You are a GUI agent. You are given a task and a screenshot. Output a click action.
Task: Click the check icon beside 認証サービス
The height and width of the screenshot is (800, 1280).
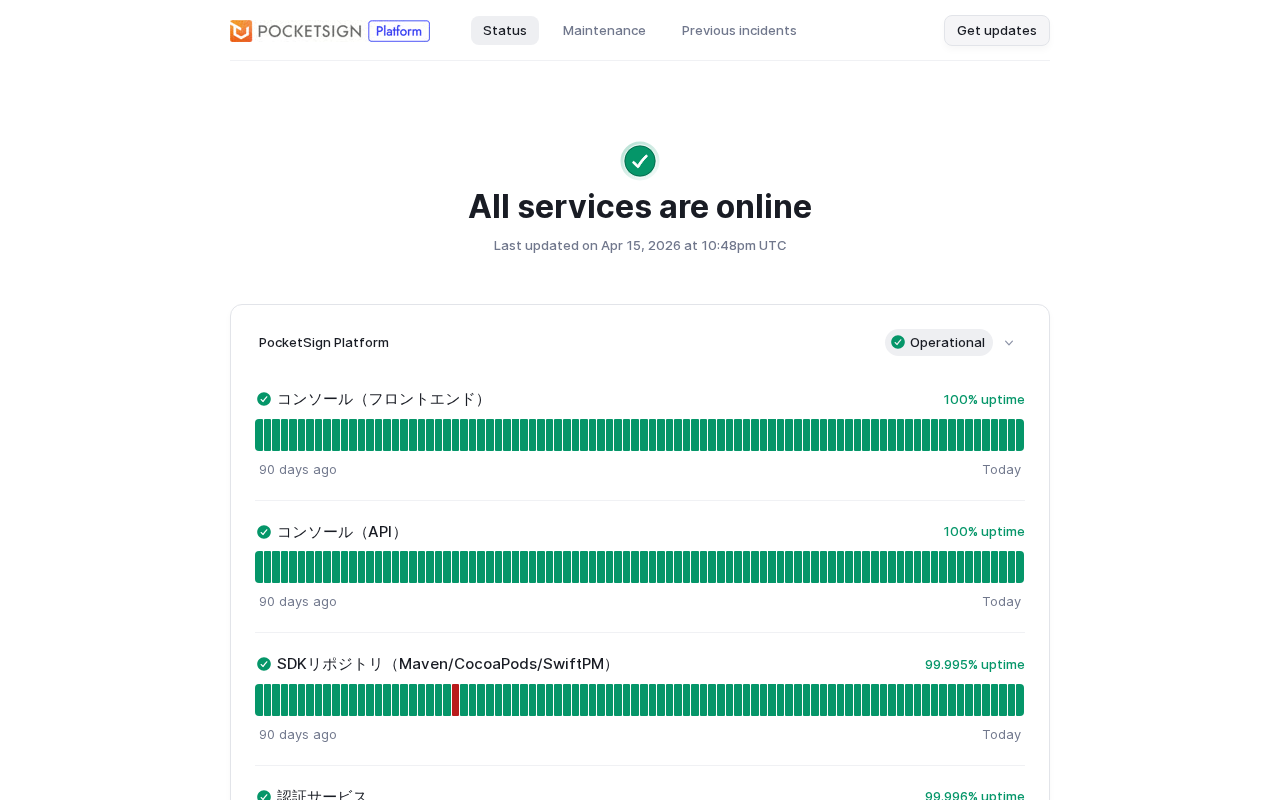coord(264,796)
